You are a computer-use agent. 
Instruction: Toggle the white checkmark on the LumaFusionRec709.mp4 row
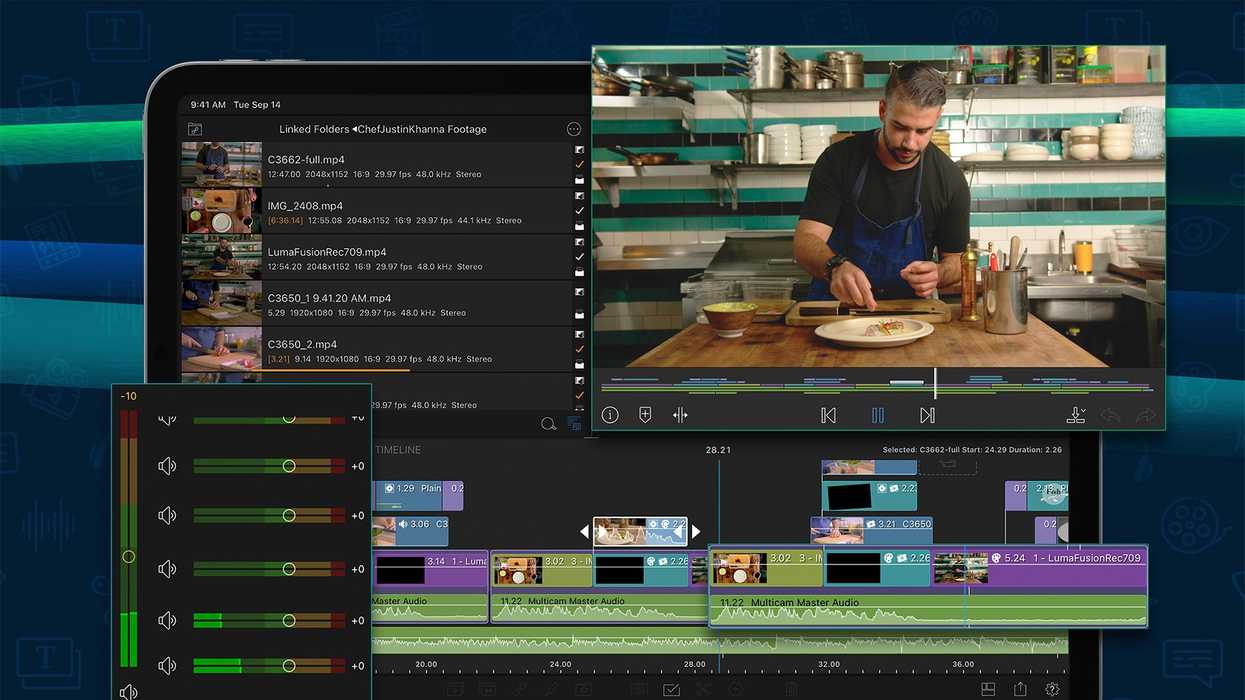coord(579,257)
